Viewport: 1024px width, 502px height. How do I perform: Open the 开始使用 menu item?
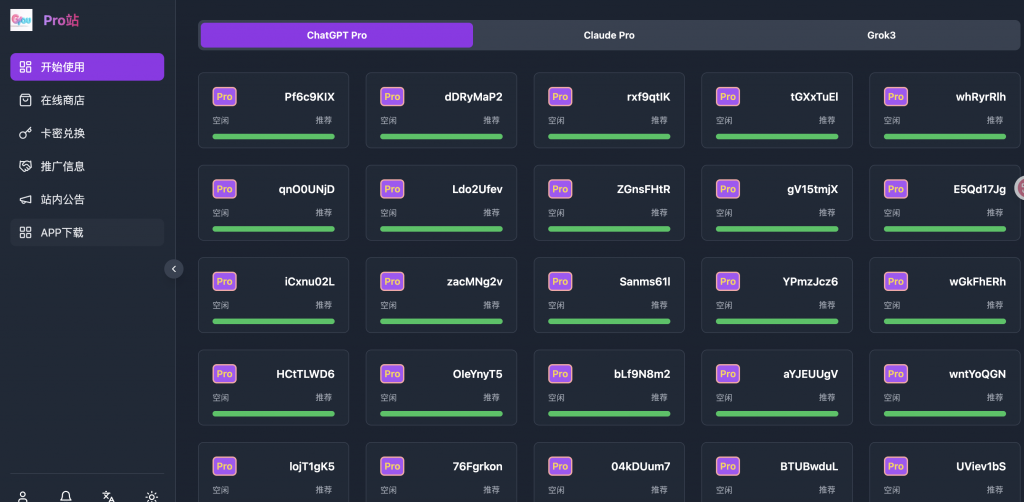pyautogui.click(x=87, y=67)
